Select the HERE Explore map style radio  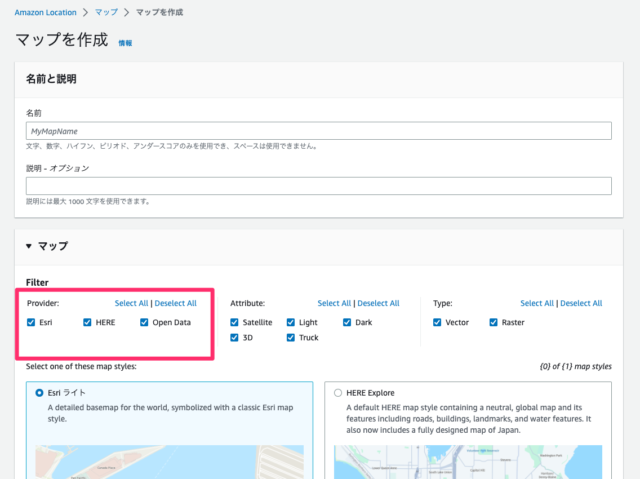[x=338, y=393]
